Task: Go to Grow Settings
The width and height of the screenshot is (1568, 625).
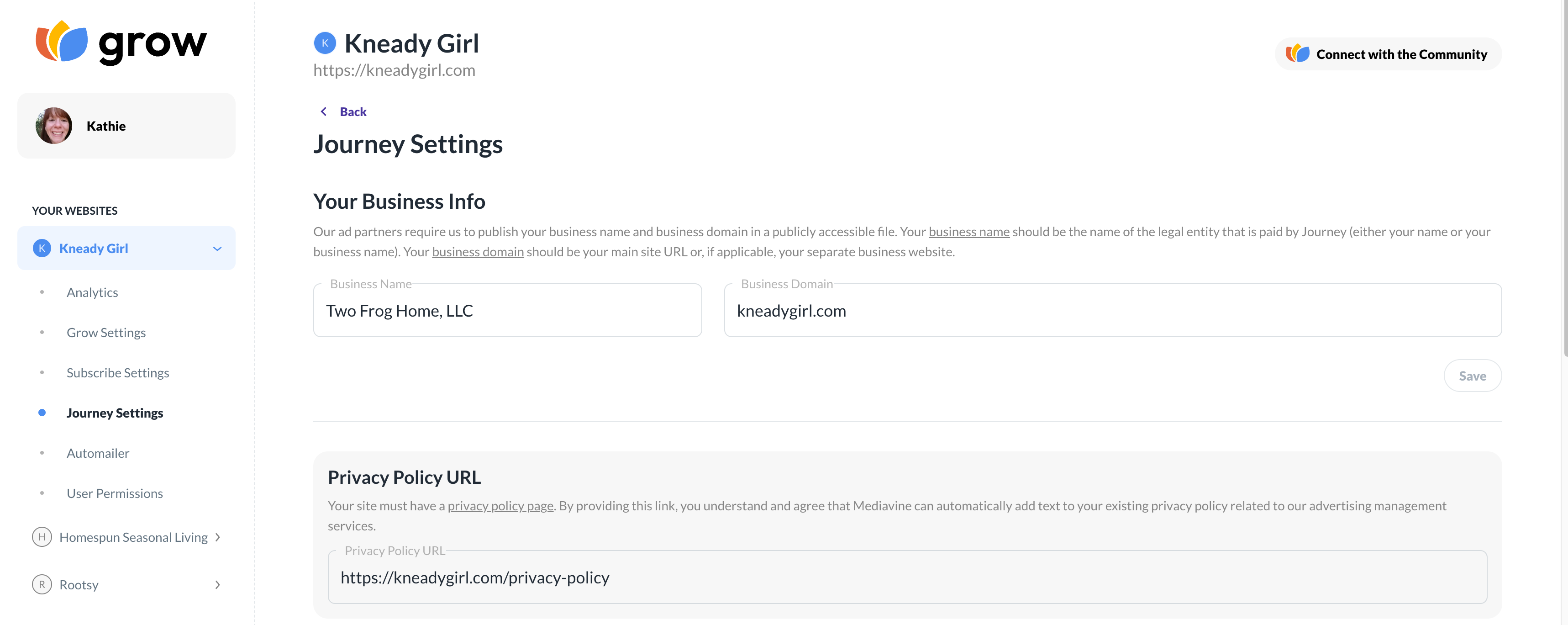Action: 106,333
